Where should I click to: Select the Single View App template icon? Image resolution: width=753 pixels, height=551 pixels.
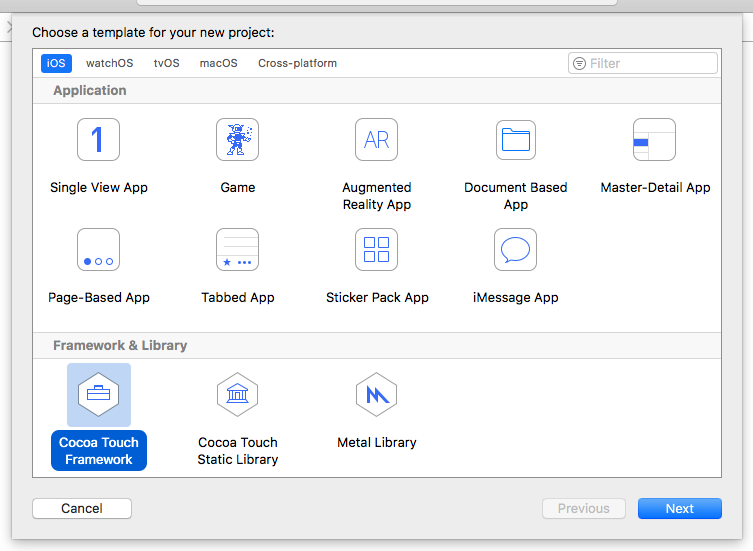[x=98, y=140]
